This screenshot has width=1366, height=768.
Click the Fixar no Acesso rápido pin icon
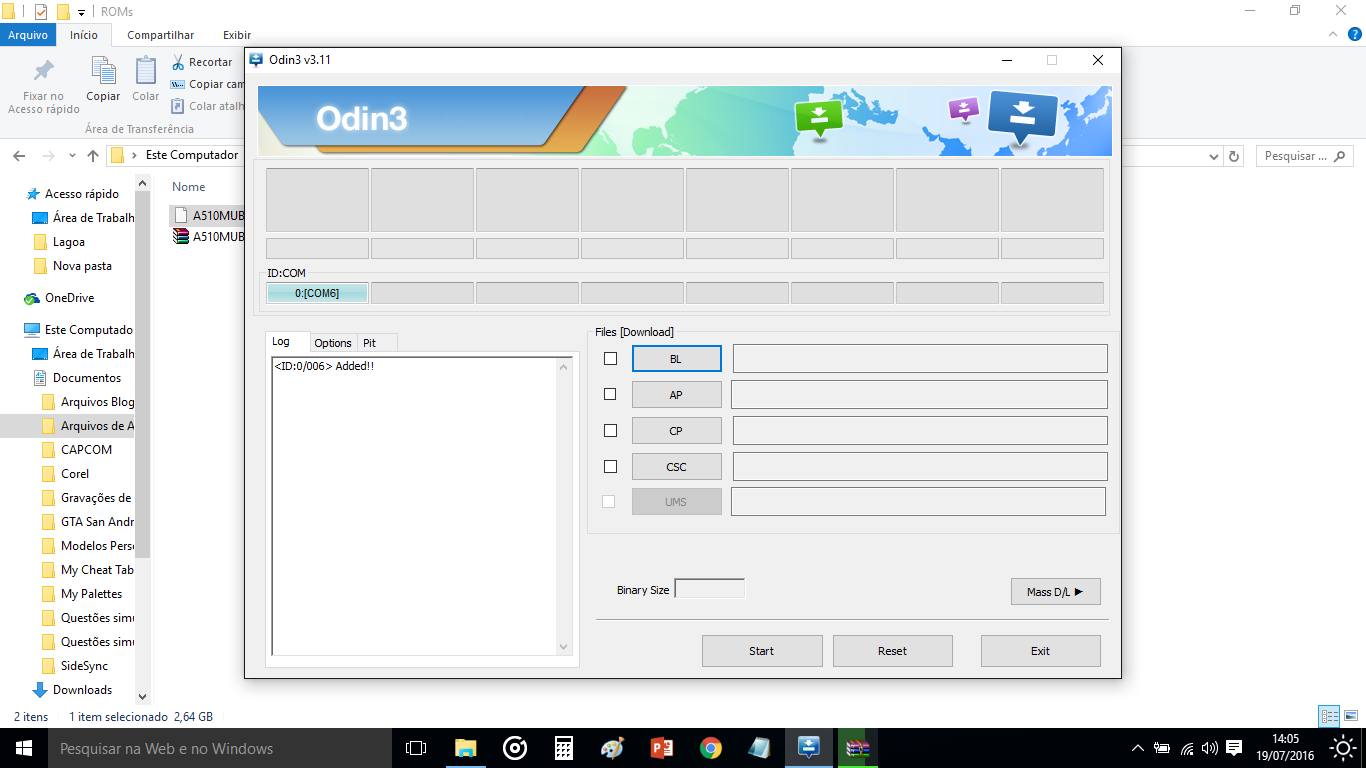44,72
